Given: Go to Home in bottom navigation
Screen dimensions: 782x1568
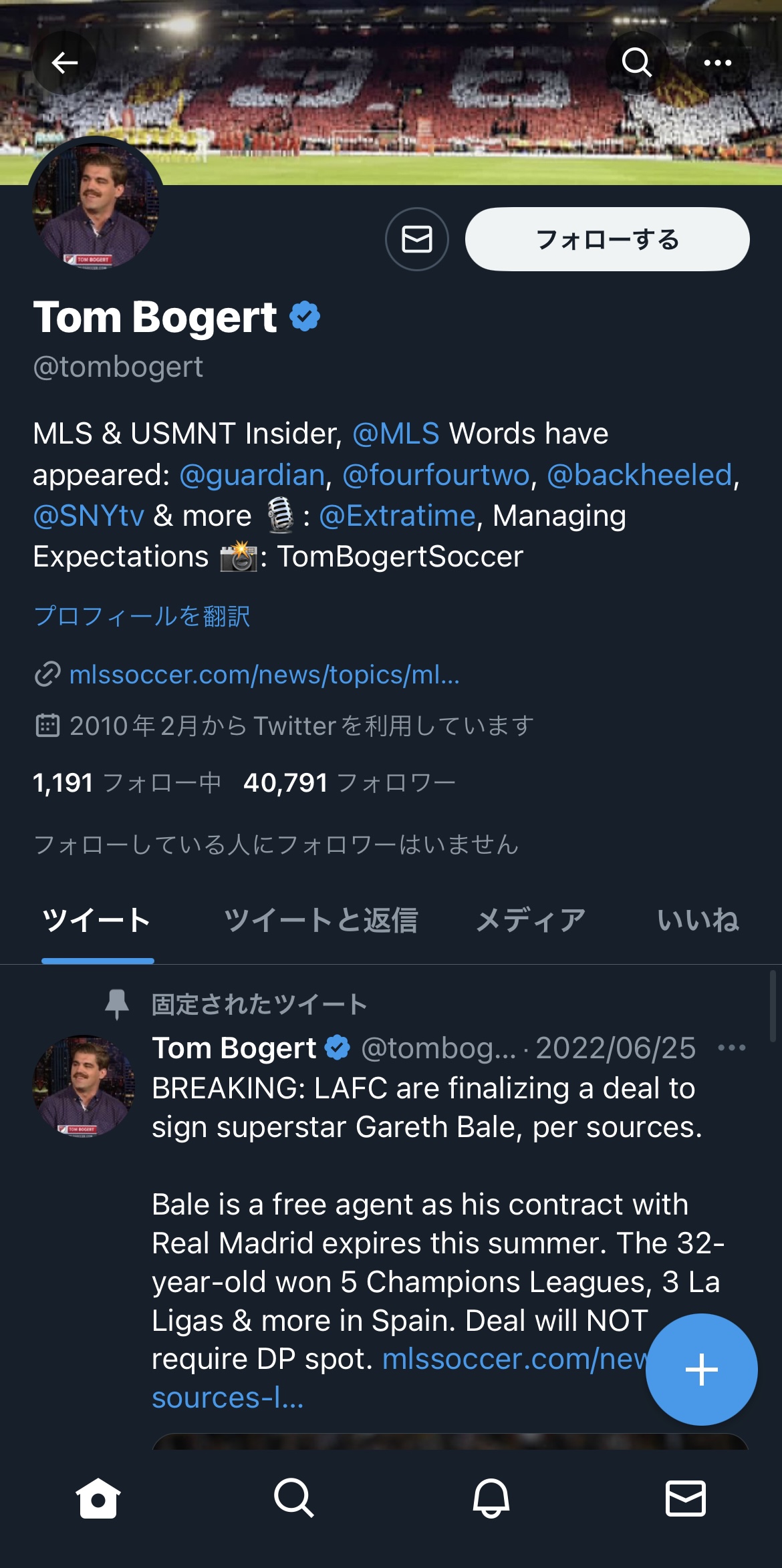Looking at the screenshot, I should (98, 1498).
